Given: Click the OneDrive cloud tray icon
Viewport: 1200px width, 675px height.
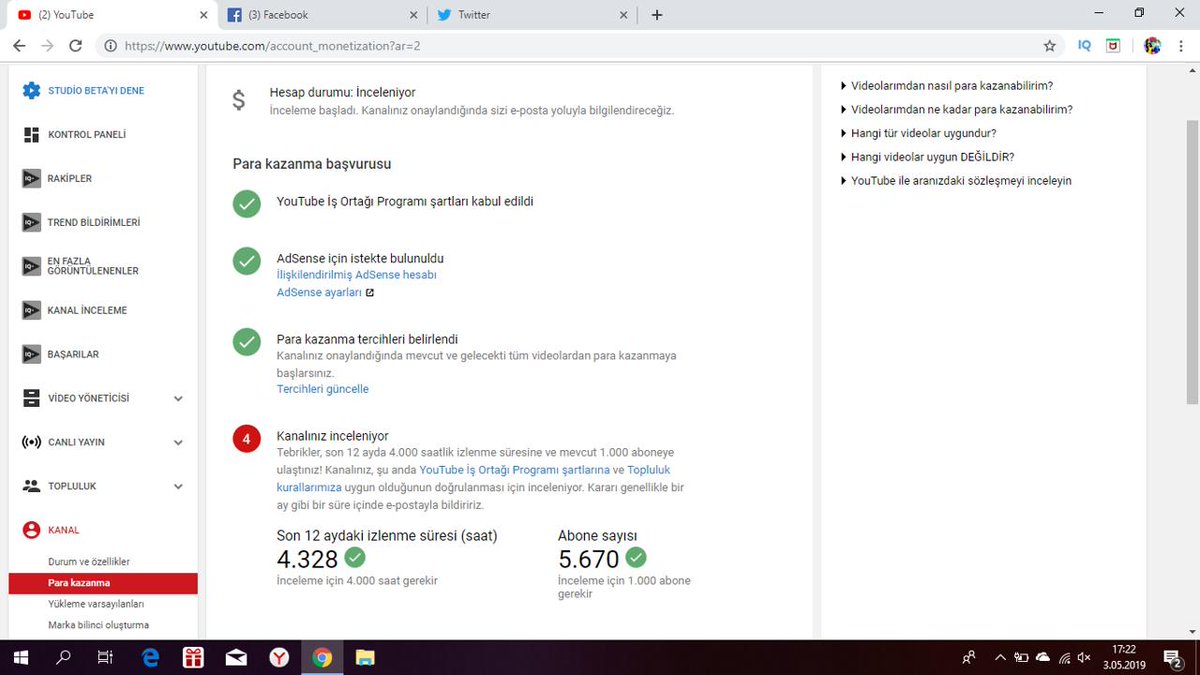Looking at the screenshot, I should [1043, 657].
